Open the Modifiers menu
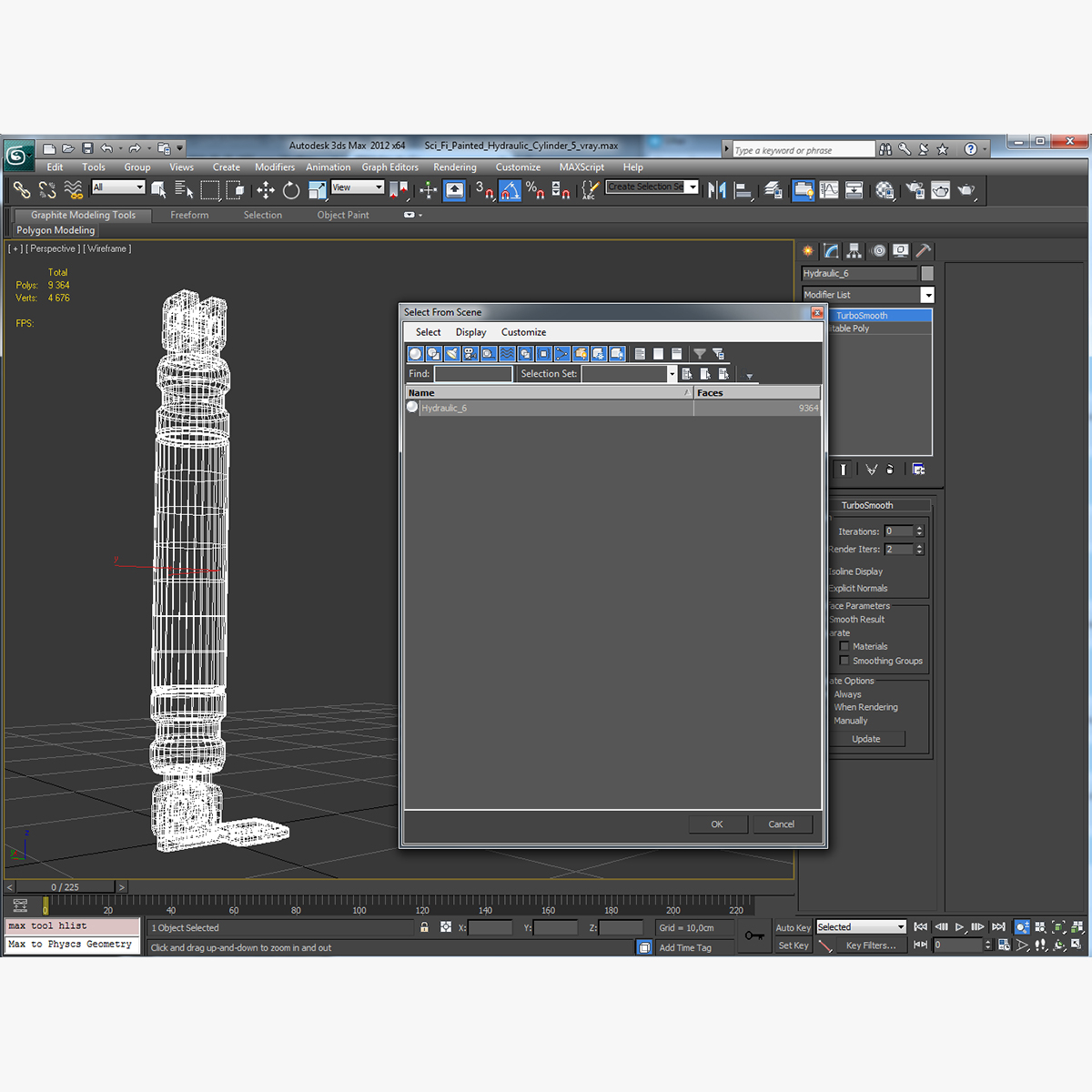 coord(275,167)
